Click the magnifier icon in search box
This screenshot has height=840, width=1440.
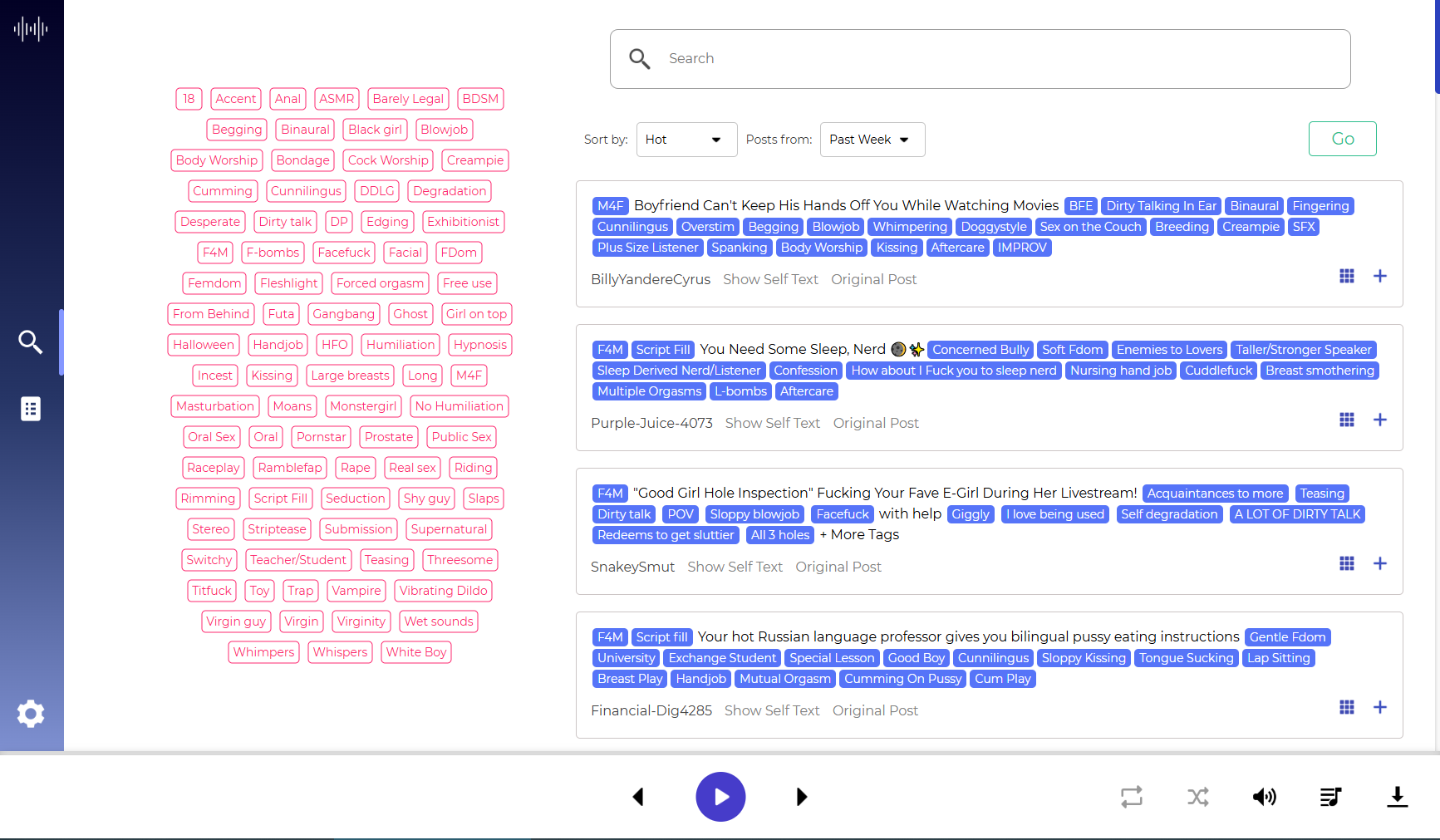640,58
